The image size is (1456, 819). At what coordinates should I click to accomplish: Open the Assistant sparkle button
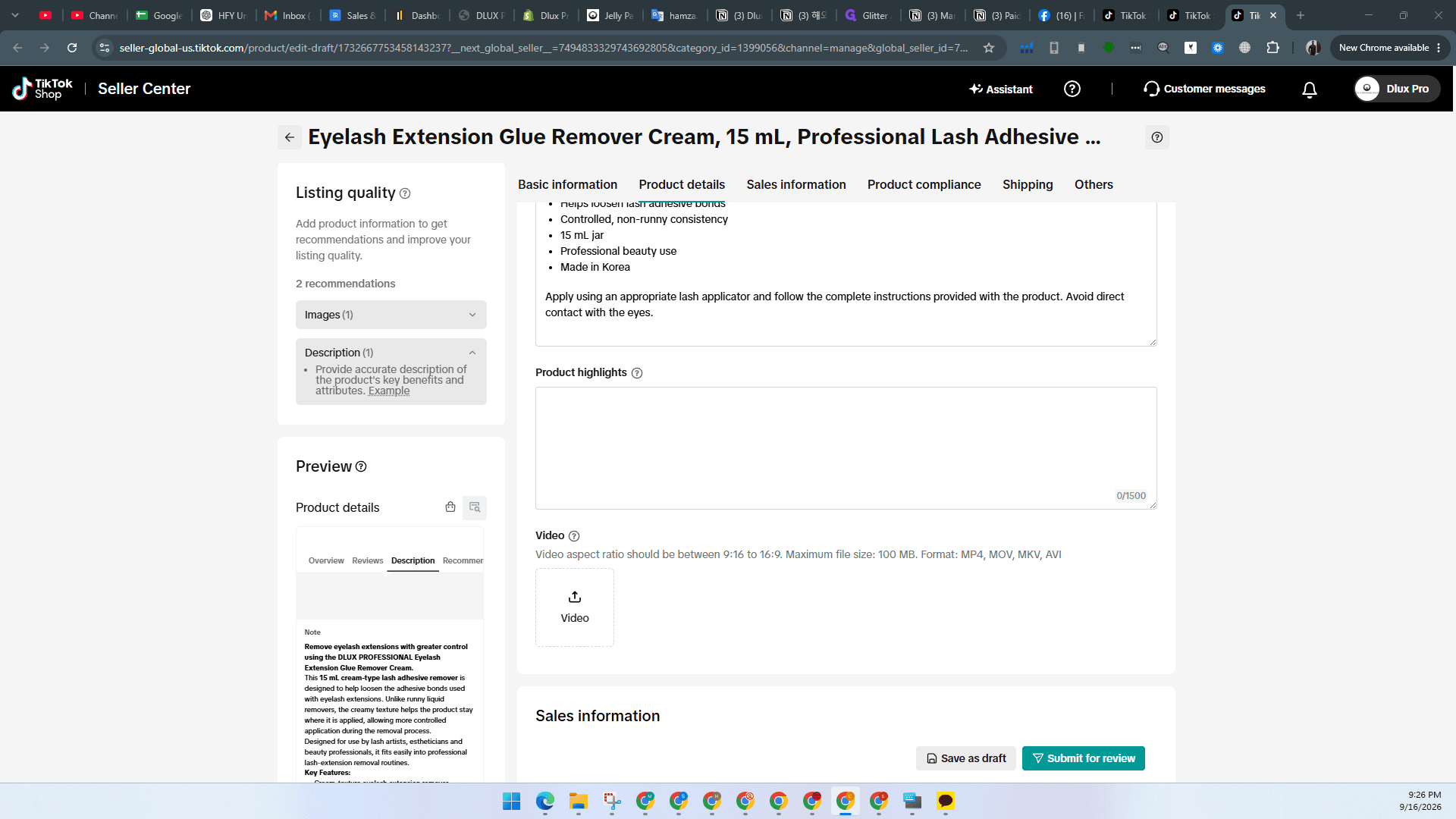pyautogui.click(x=1001, y=89)
